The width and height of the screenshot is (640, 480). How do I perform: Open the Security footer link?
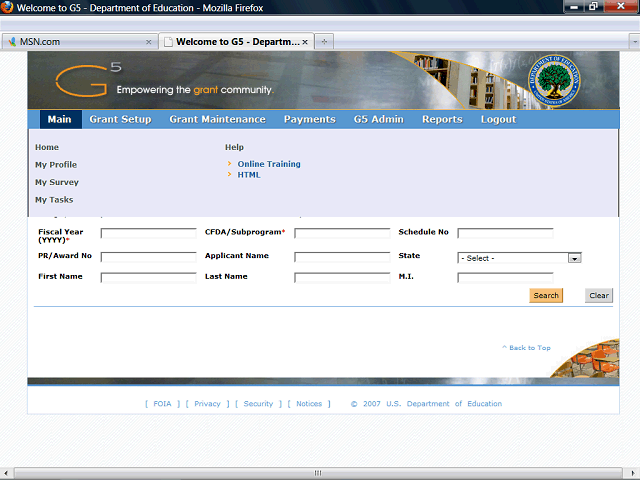[258, 404]
